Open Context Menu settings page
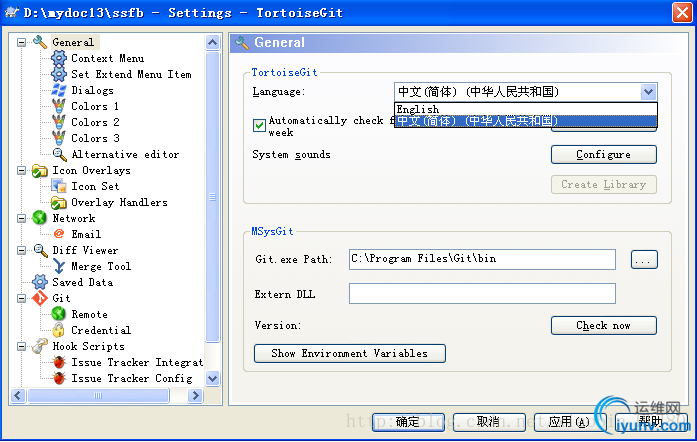This screenshot has width=697, height=442. [x=108, y=58]
